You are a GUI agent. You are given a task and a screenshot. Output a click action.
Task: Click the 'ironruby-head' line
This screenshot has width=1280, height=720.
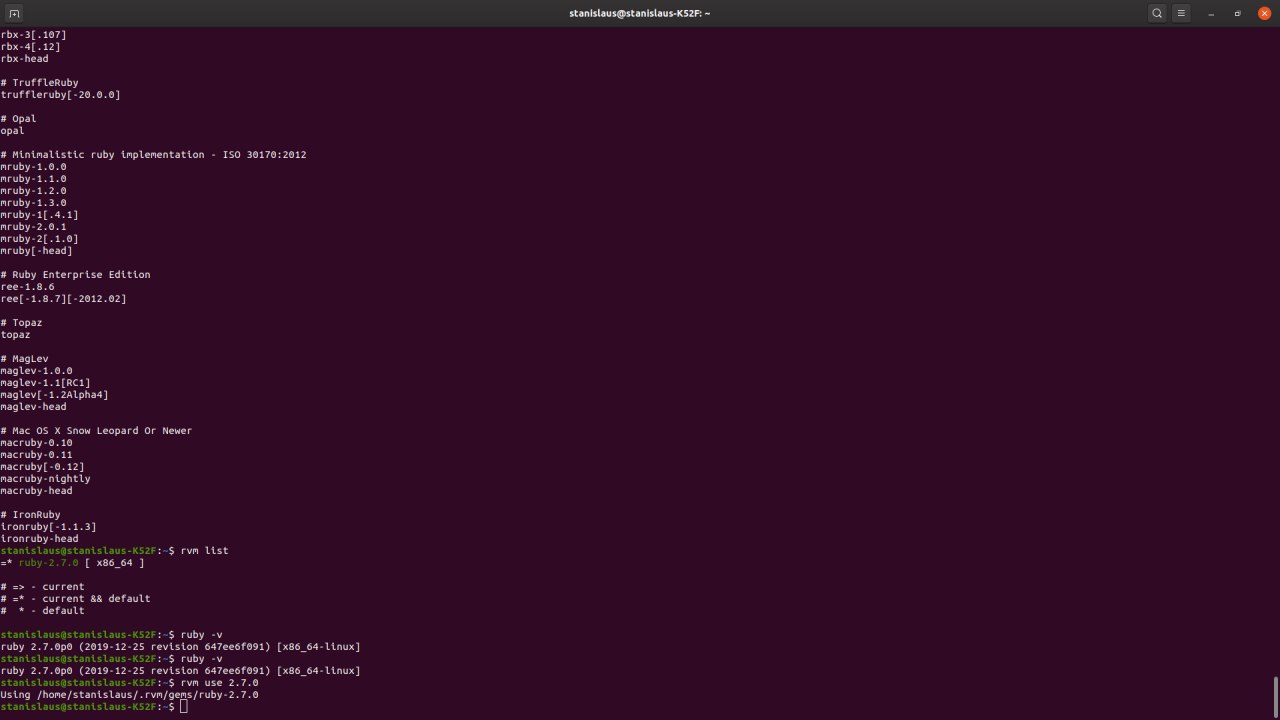(x=40, y=539)
